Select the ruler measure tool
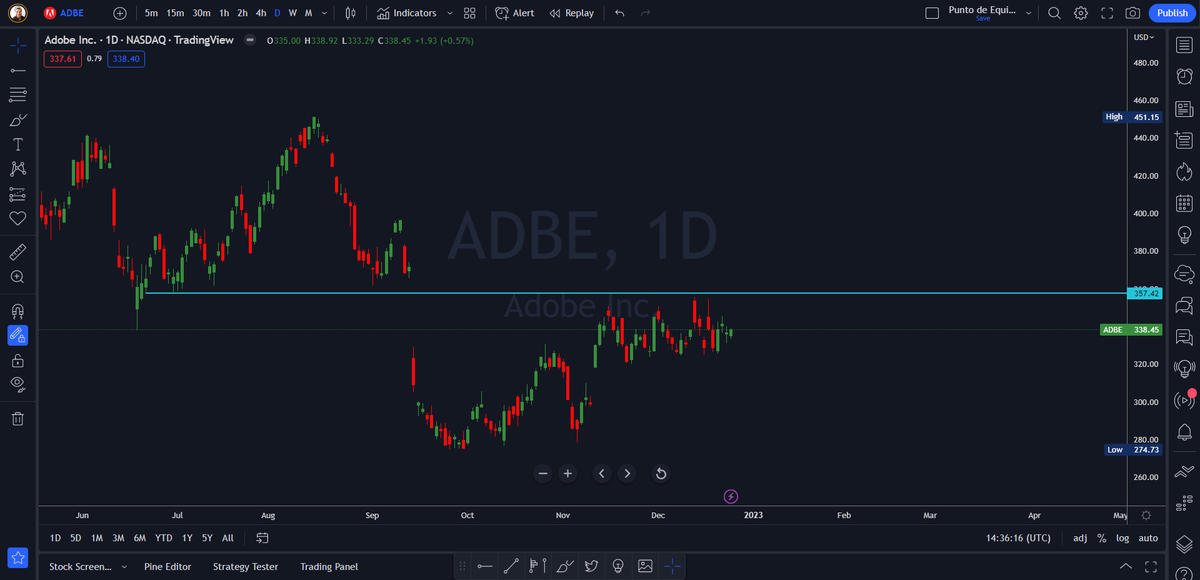 18,251
